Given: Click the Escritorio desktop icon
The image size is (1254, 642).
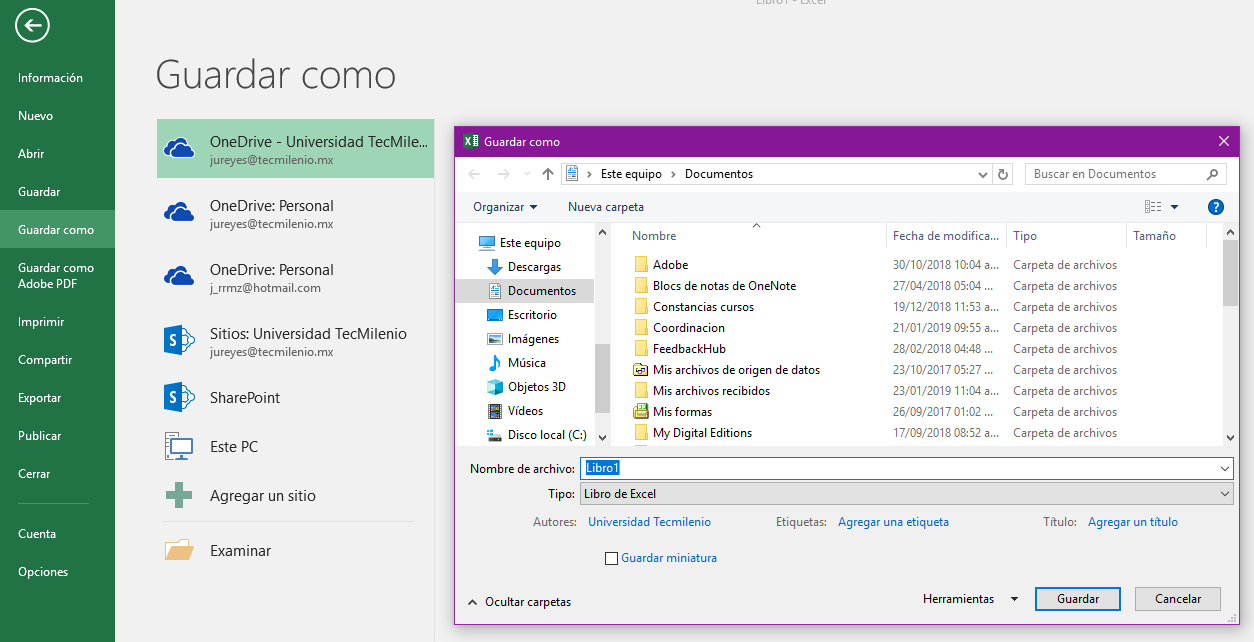Looking at the screenshot, I should coord(494,315).
